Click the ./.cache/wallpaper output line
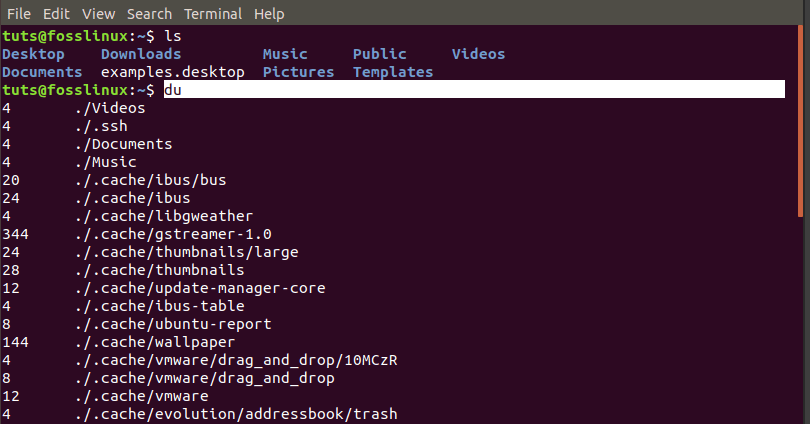Screen dimensions: 810x424 pos(119,342)
